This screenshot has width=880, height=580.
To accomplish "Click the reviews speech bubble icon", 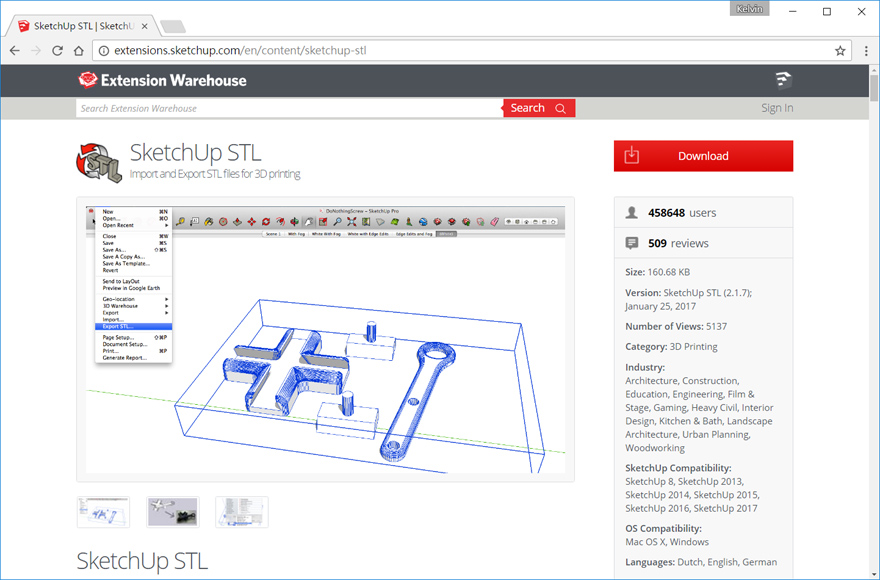I will click(x=631, y=243).
